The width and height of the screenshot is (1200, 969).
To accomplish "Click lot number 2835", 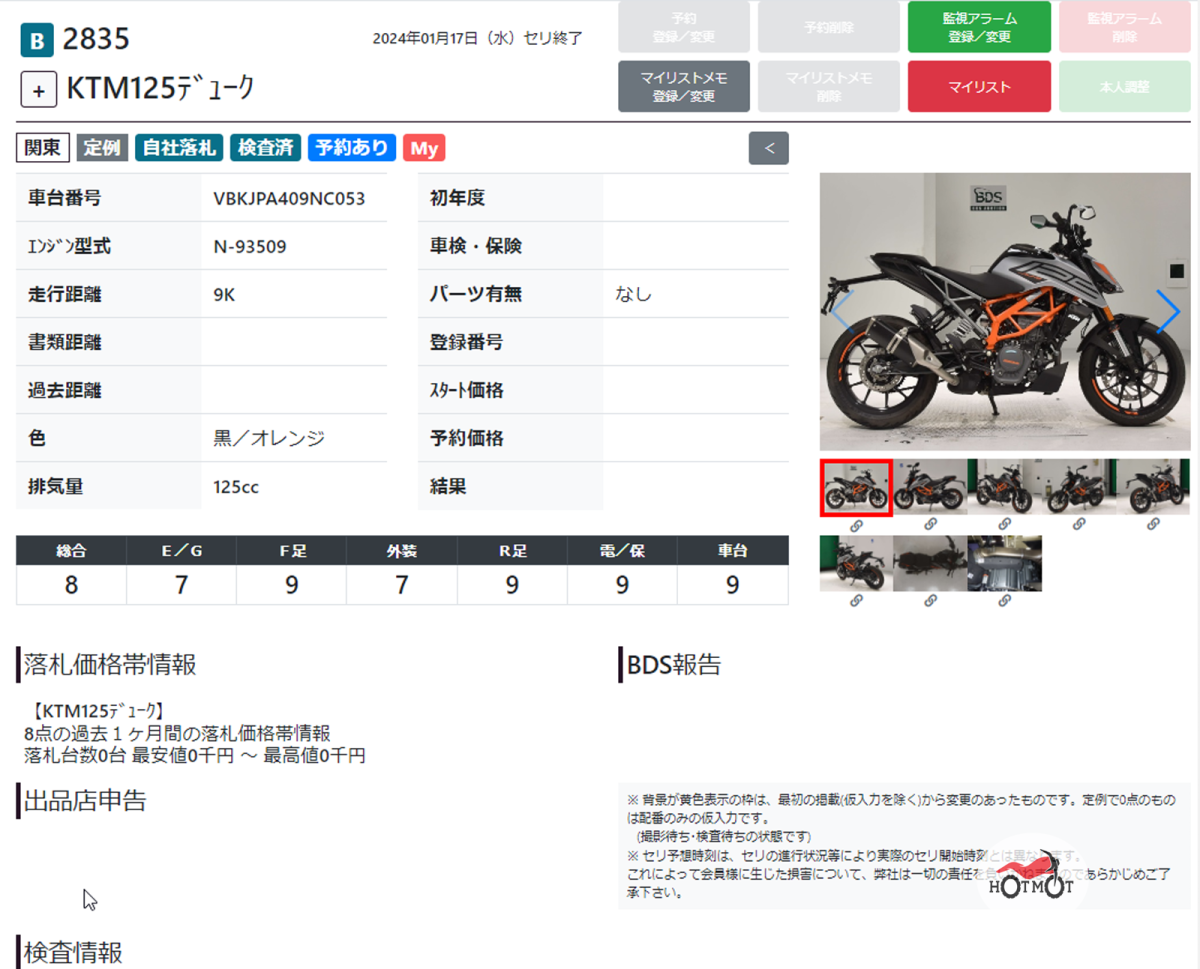I will tap(96, 40).
